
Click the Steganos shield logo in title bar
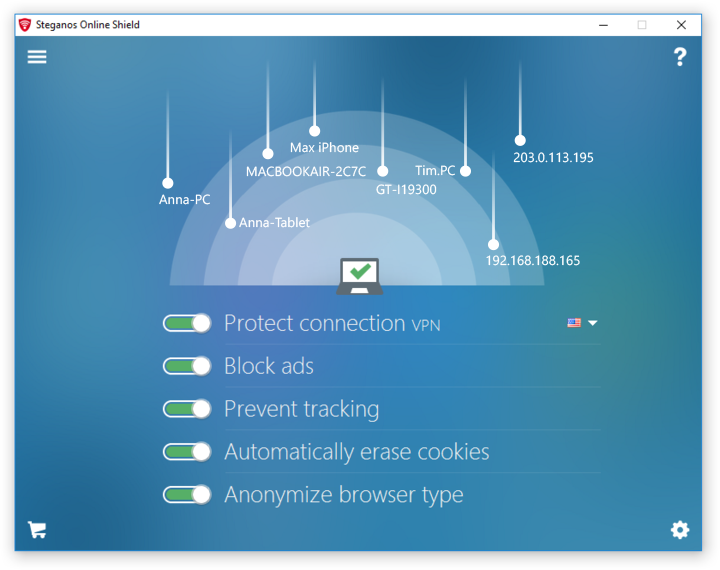point(25,25)
